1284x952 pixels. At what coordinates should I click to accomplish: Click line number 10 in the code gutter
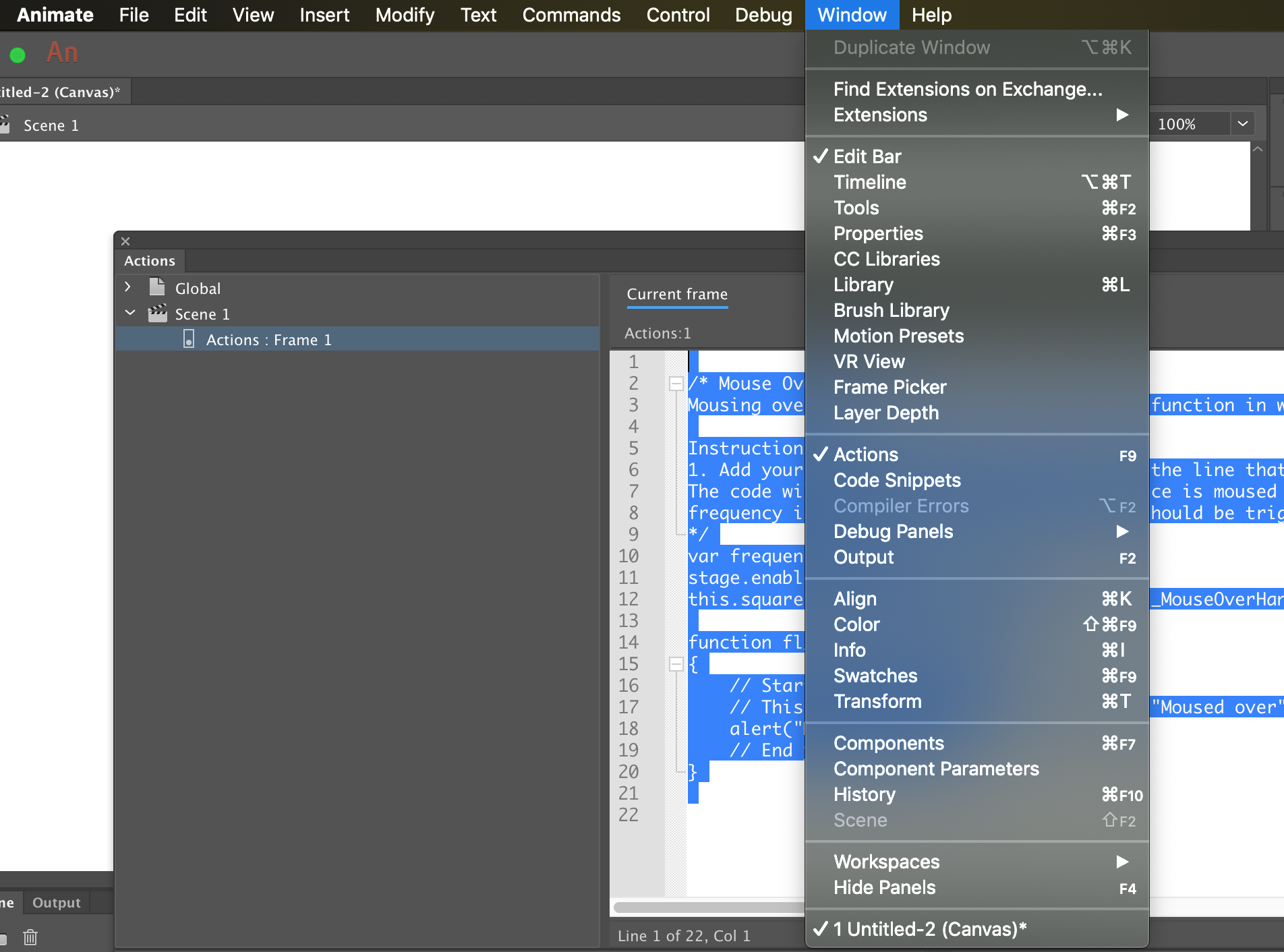coord(629,556)
